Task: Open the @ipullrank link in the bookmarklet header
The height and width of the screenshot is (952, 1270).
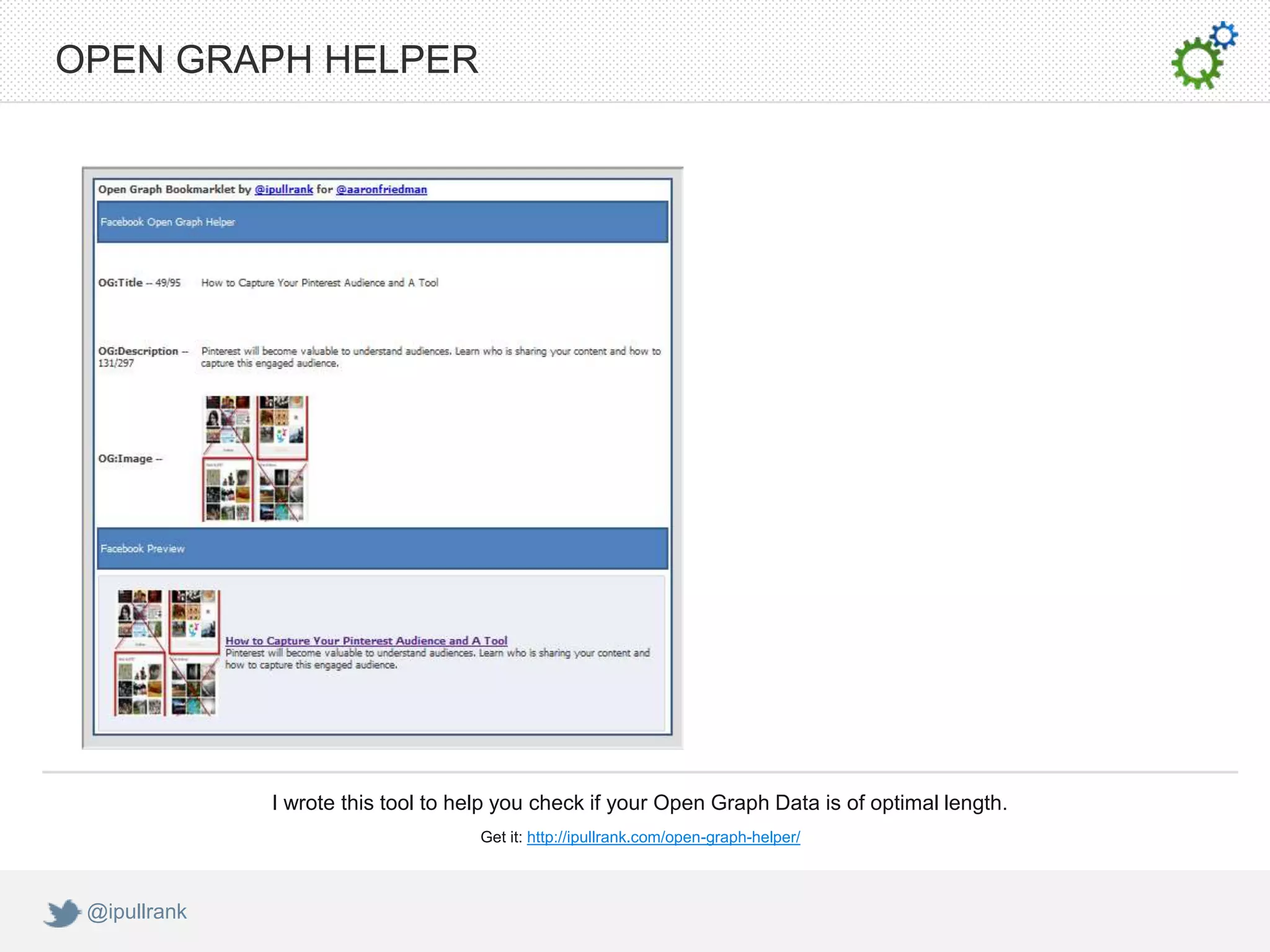Action: pyautogui.click(x=284, y=190)
